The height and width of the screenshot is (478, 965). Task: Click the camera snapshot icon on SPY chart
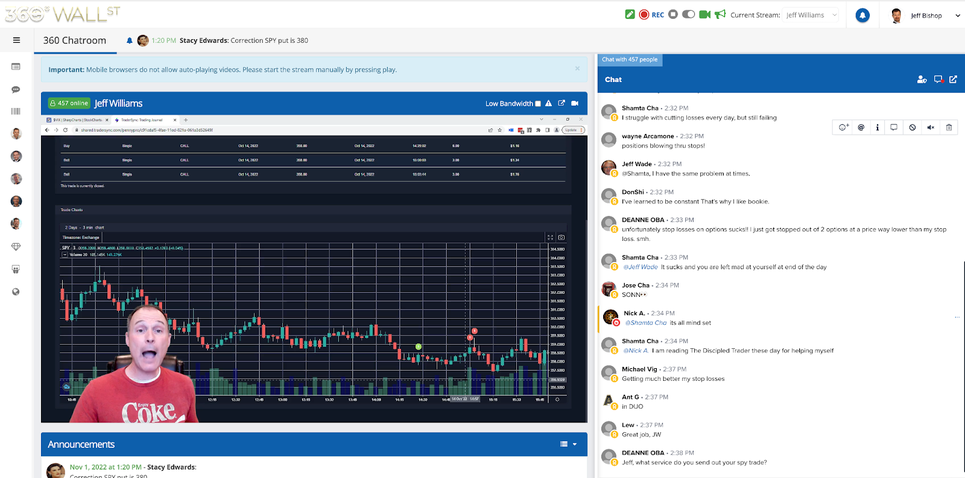click(561, 237)
